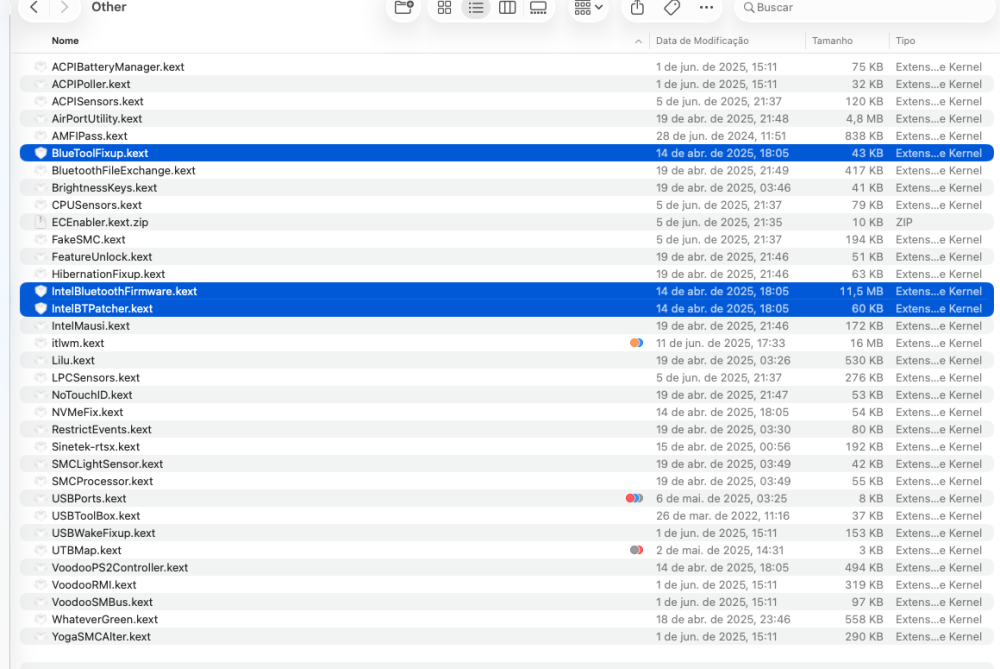Click the 11,5 MB size value

(x=861, y=291)
